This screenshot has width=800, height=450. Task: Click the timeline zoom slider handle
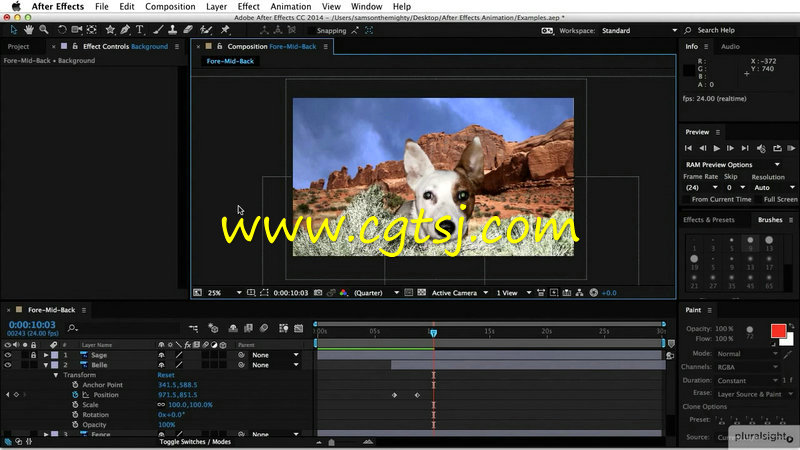point(332,442)
